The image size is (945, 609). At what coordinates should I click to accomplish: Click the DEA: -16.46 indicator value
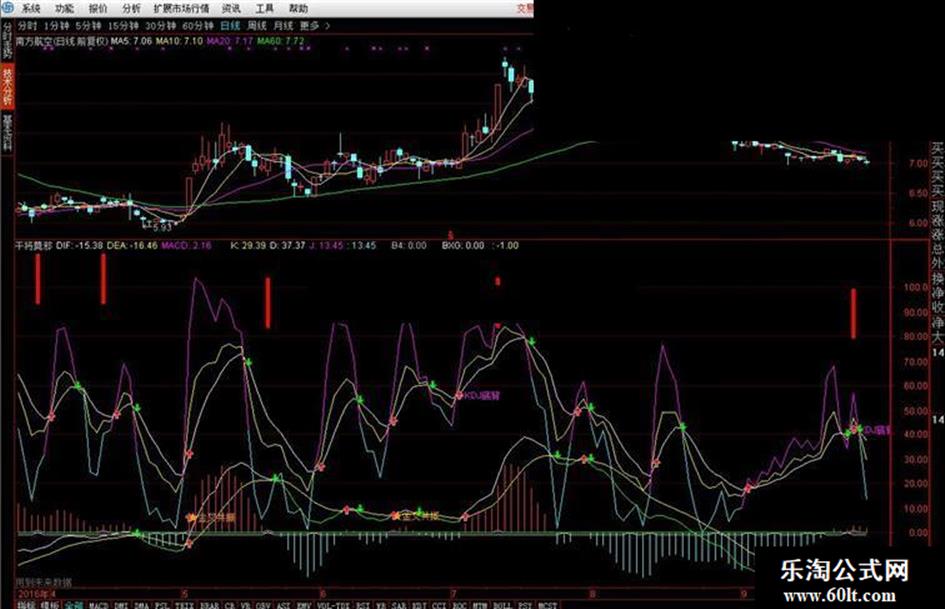pyautogui.click(x=132, y=245)
